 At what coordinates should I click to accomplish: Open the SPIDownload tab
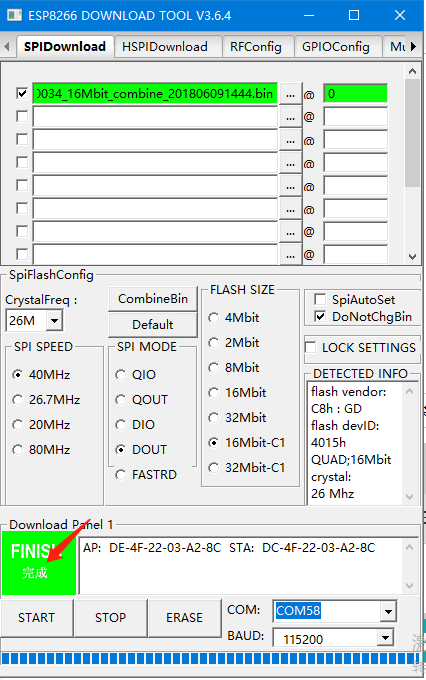65,46
